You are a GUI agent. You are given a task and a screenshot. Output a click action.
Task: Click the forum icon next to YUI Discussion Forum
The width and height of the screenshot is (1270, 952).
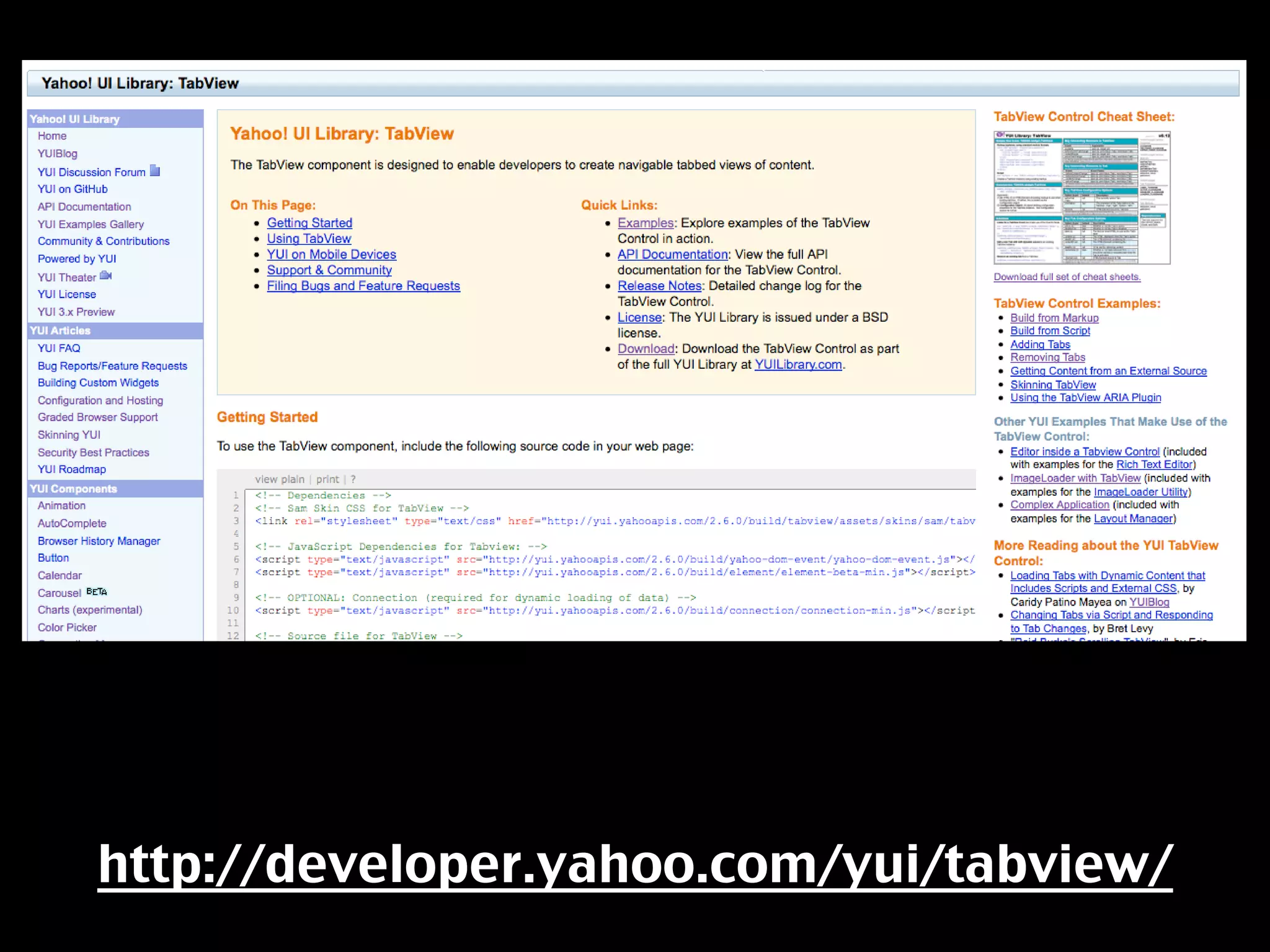[155, 171]
